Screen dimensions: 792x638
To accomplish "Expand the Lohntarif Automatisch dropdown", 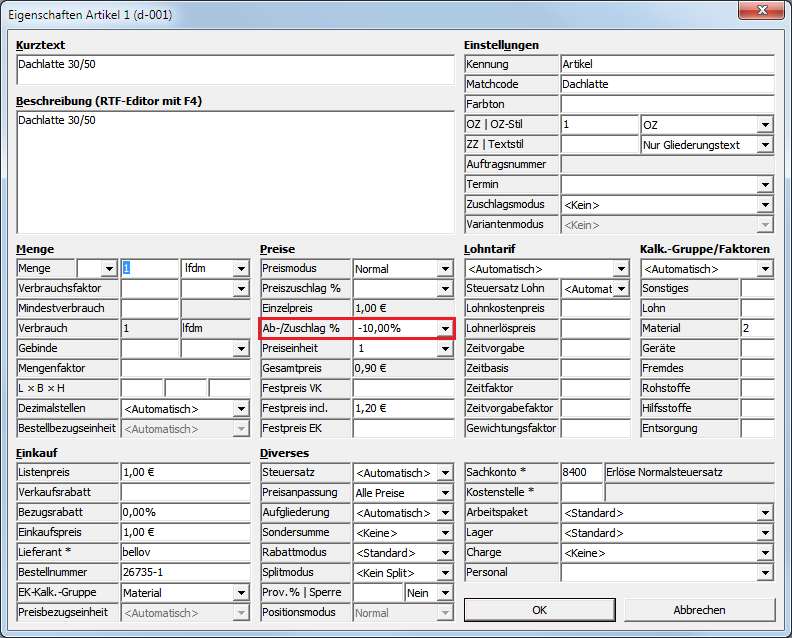I will (621, 269).
